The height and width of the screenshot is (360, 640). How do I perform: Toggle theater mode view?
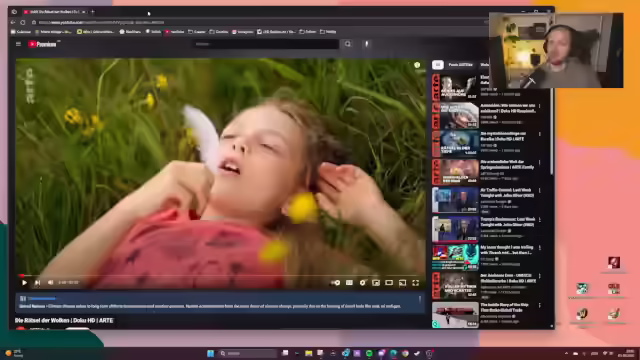pos(389,282)
